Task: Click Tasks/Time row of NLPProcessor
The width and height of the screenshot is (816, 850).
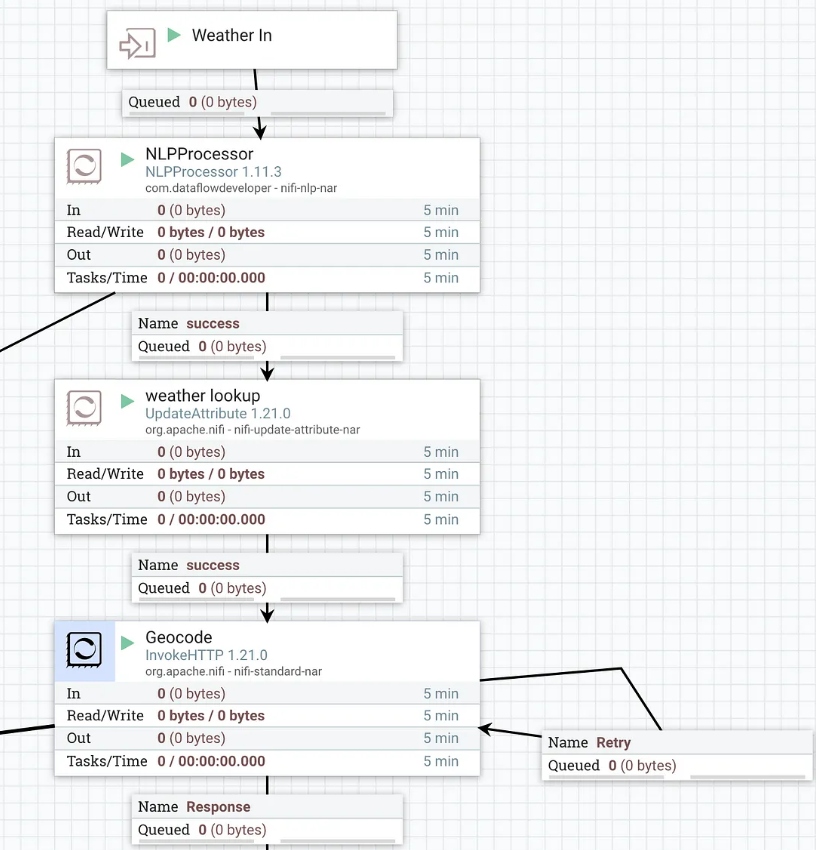Action: (x=267, y=279)
